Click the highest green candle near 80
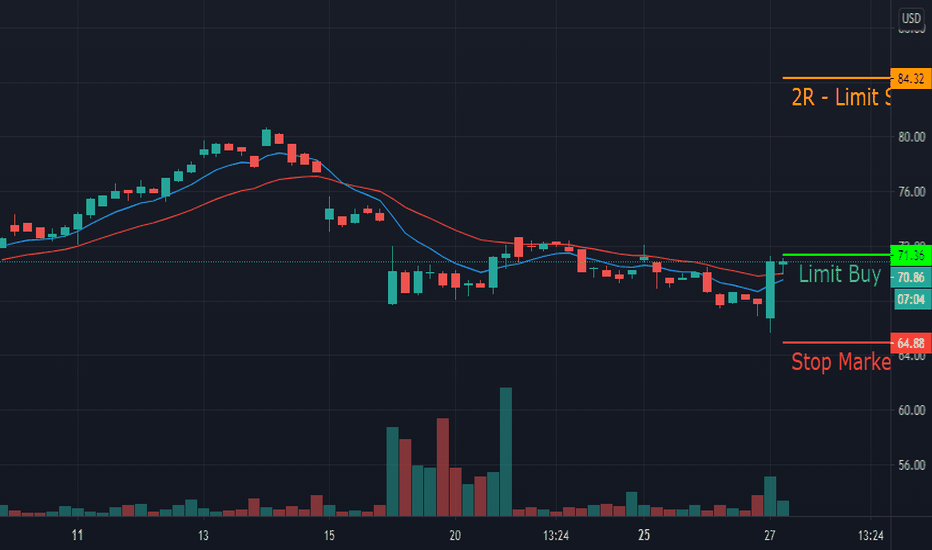Image resolution: width=932 pixels, height=550 pixels. pyautogui.click(x=266, y=138)
